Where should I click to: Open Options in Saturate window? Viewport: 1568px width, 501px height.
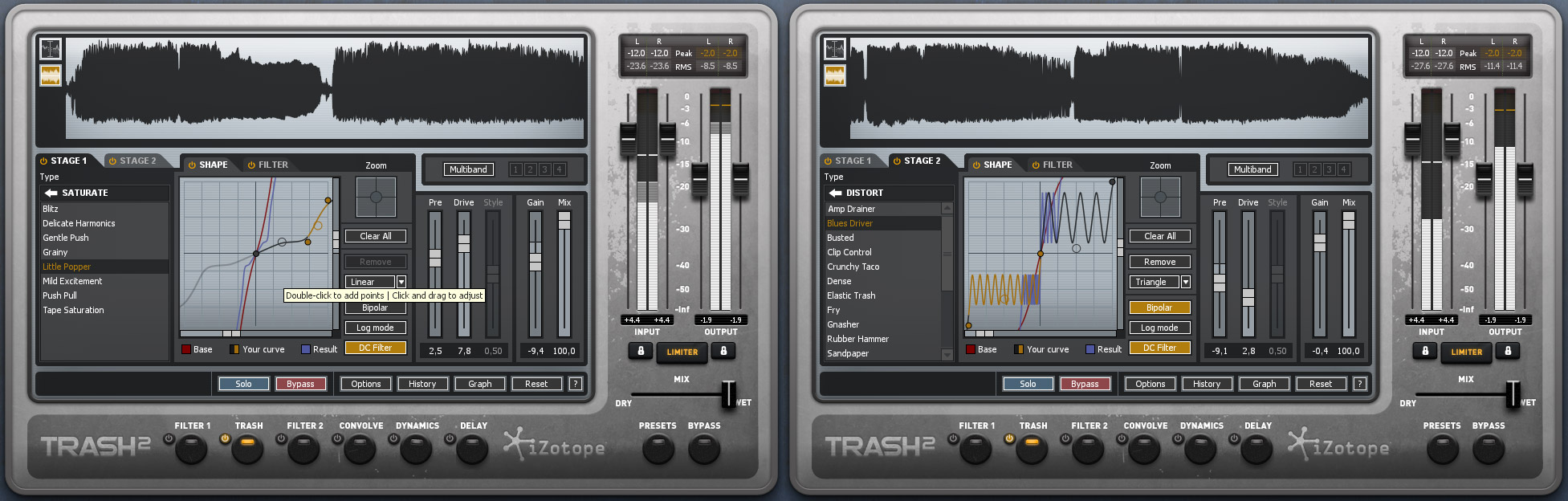(365, 384)
